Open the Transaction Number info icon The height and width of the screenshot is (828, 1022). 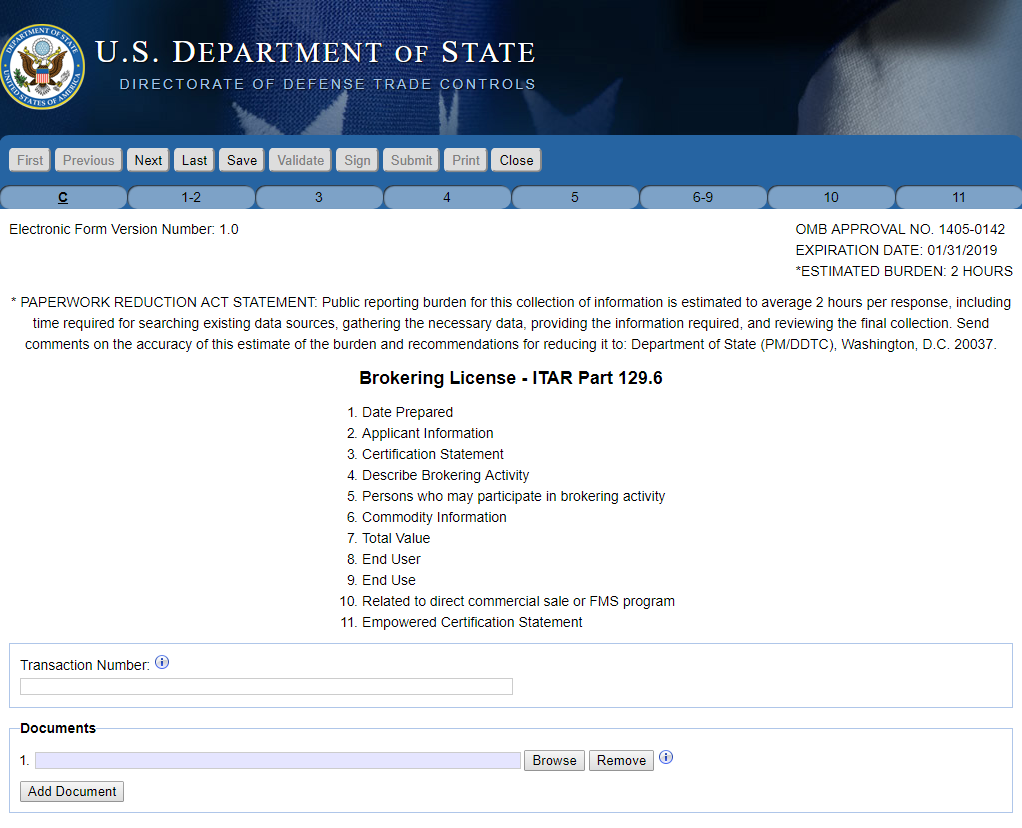coord(162,662)
